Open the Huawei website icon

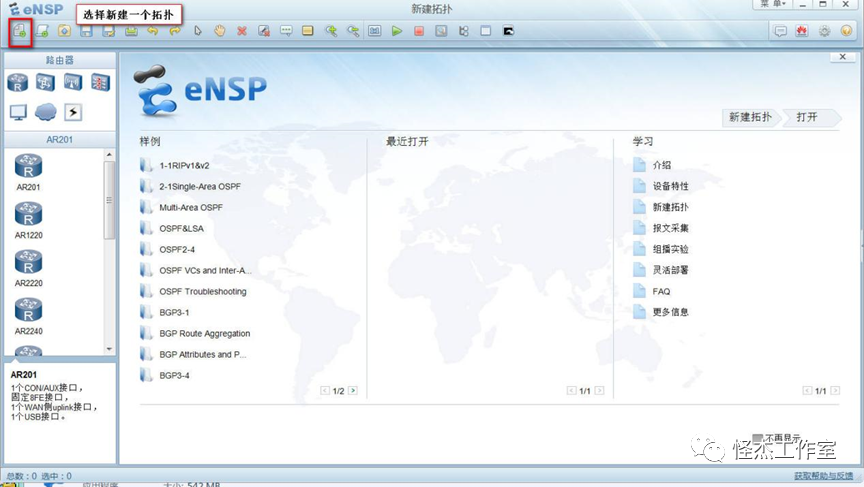(802, 31)
